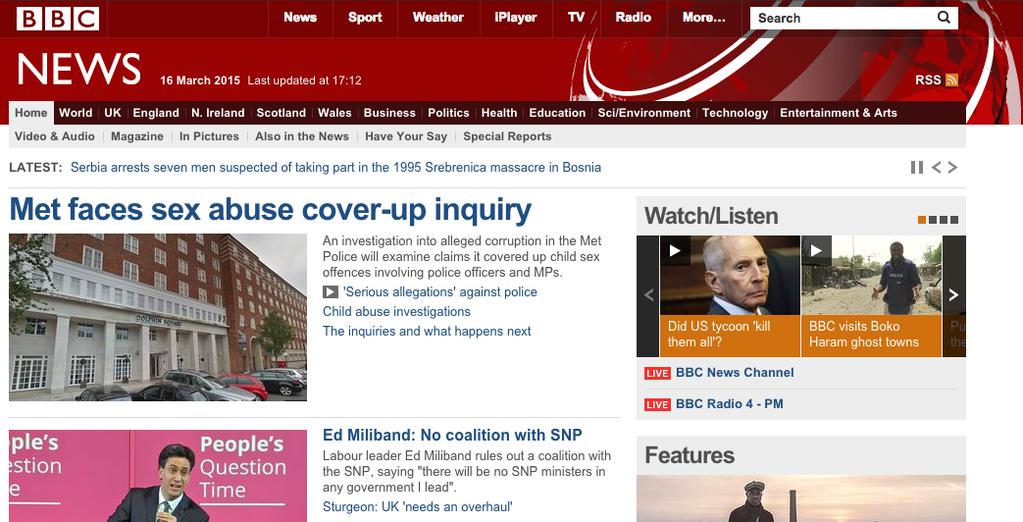Open the Sci/Environment section

644,113
